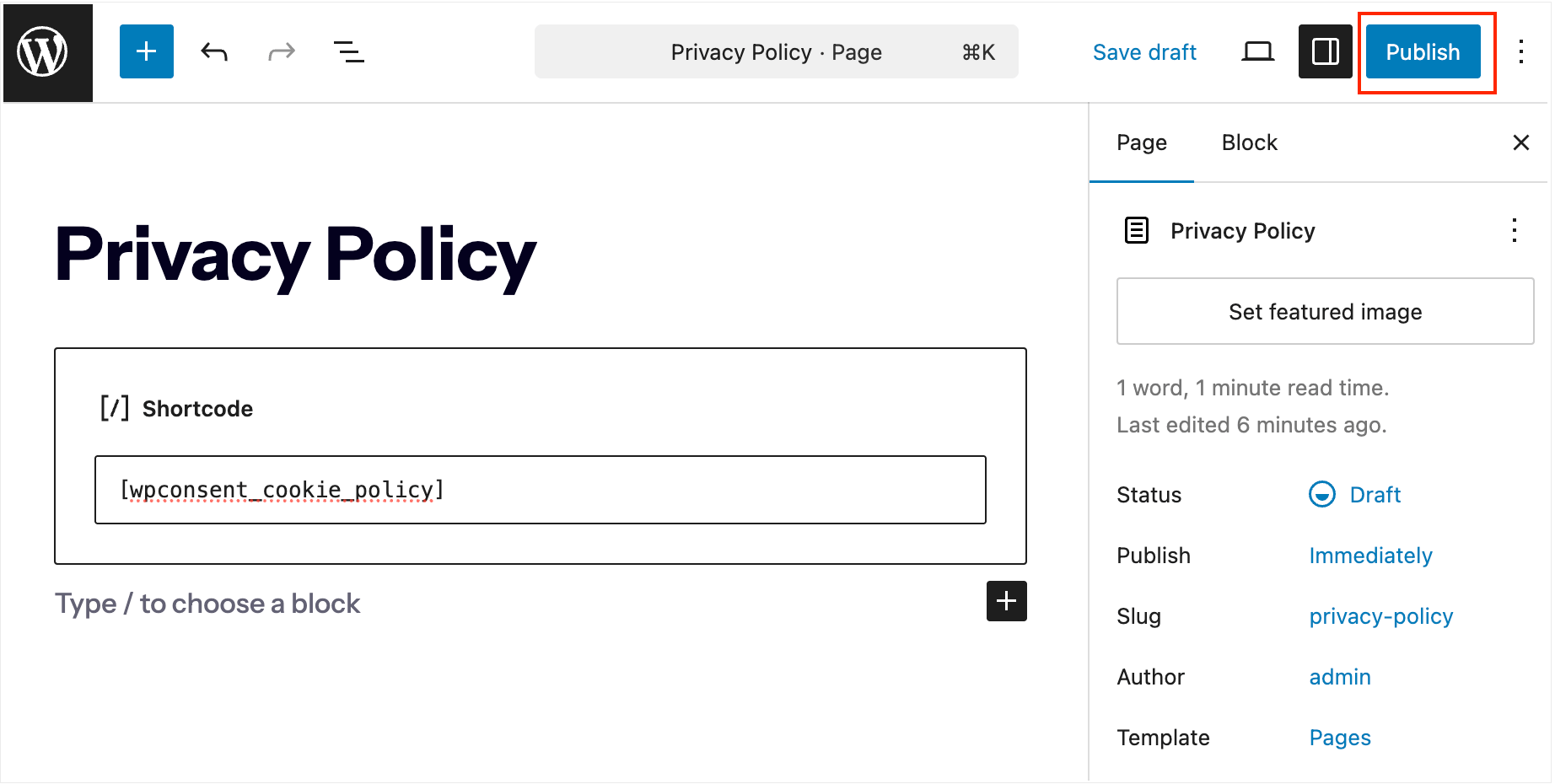Image resolution: width=1555 pixels, height=784 pixels.
Task: Open the site preview view icon
Action: [x=1257, y=51]
